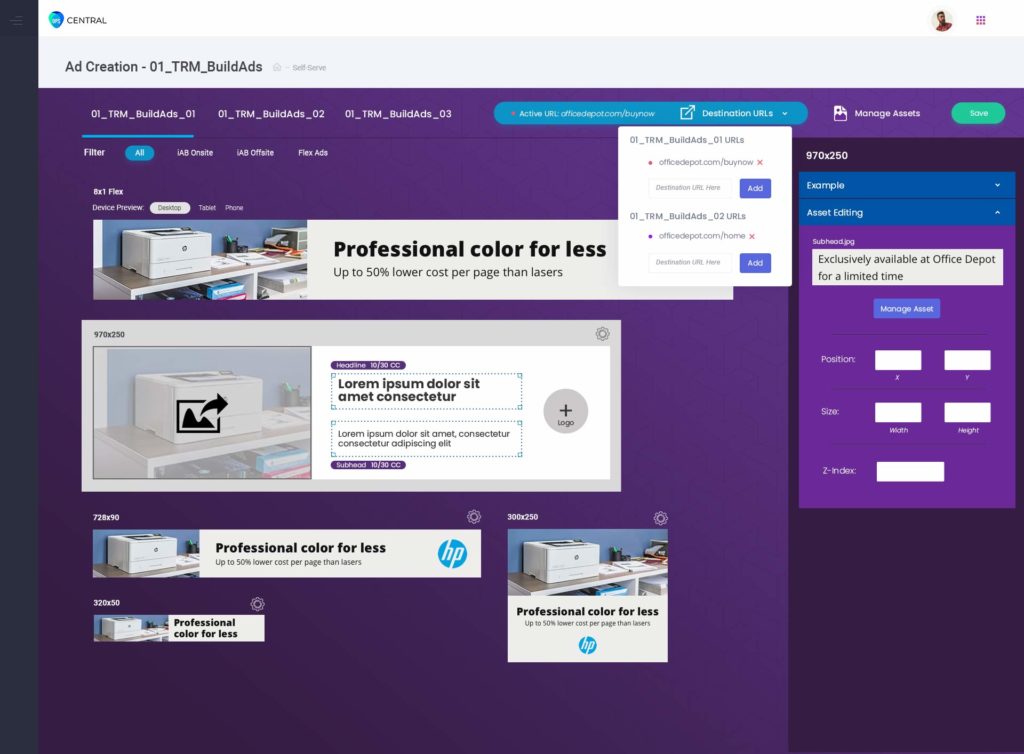Open settings gear for 300x250 ad
Viewport: 1024px width, 754px height.
tap(660, 518)
